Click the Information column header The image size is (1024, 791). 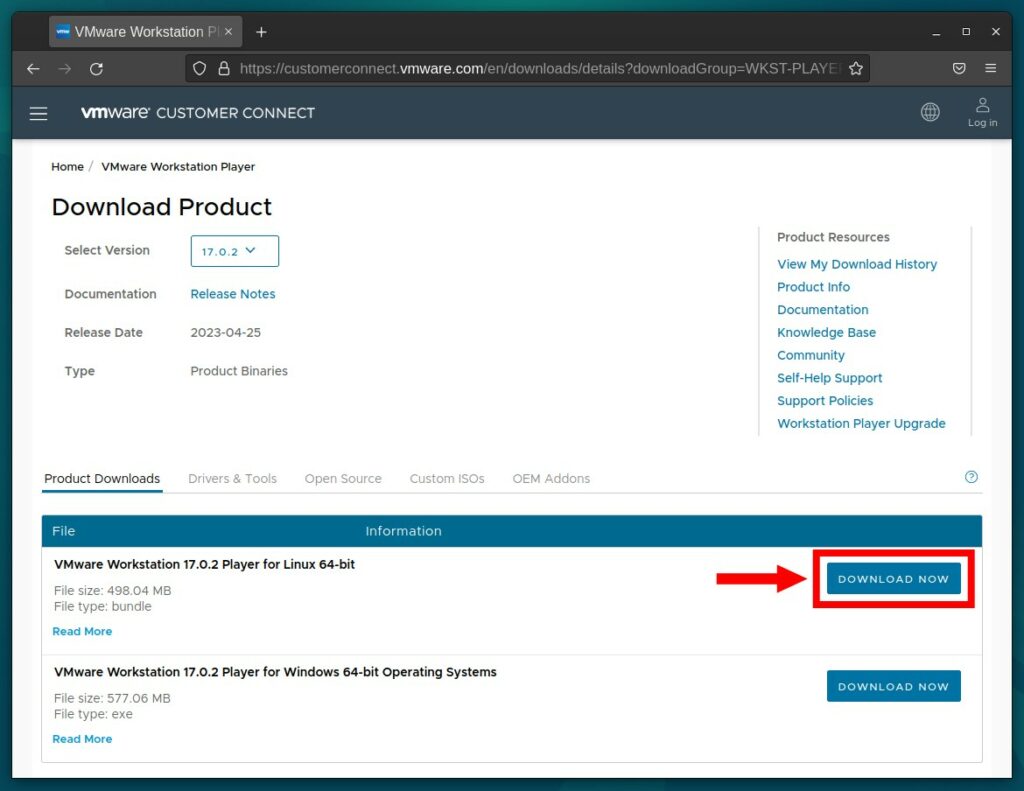(404, 531)
